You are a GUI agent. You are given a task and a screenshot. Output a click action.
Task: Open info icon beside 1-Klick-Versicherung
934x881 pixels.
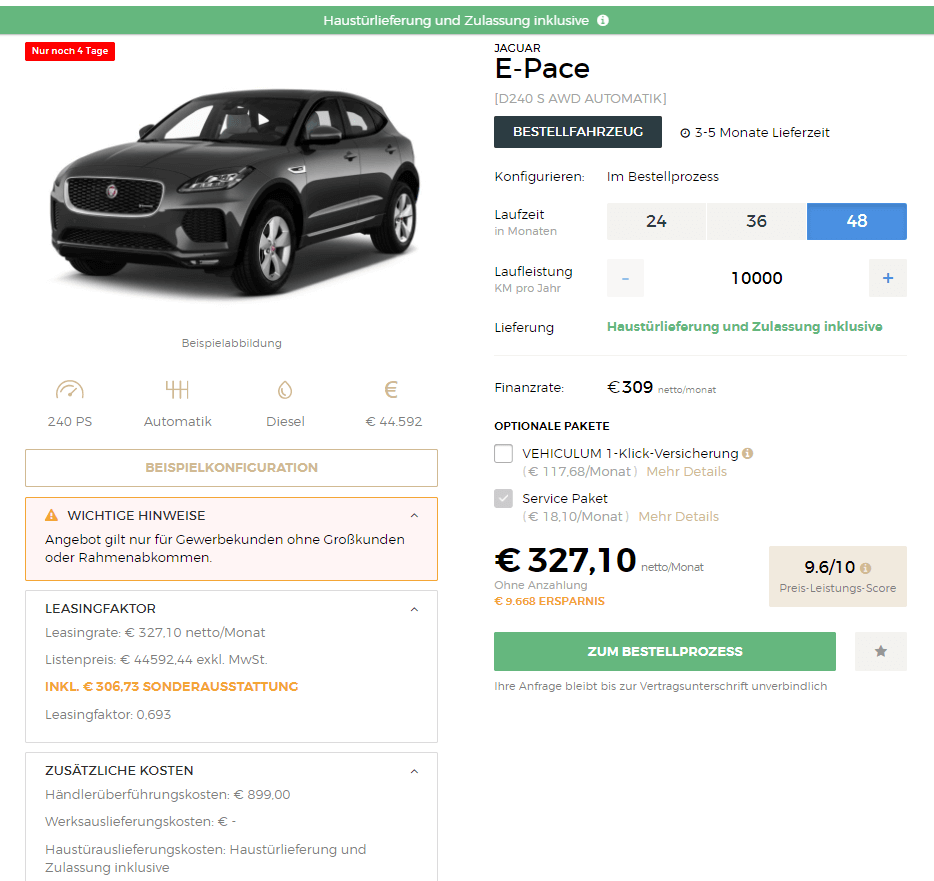[x=748, y=453]
